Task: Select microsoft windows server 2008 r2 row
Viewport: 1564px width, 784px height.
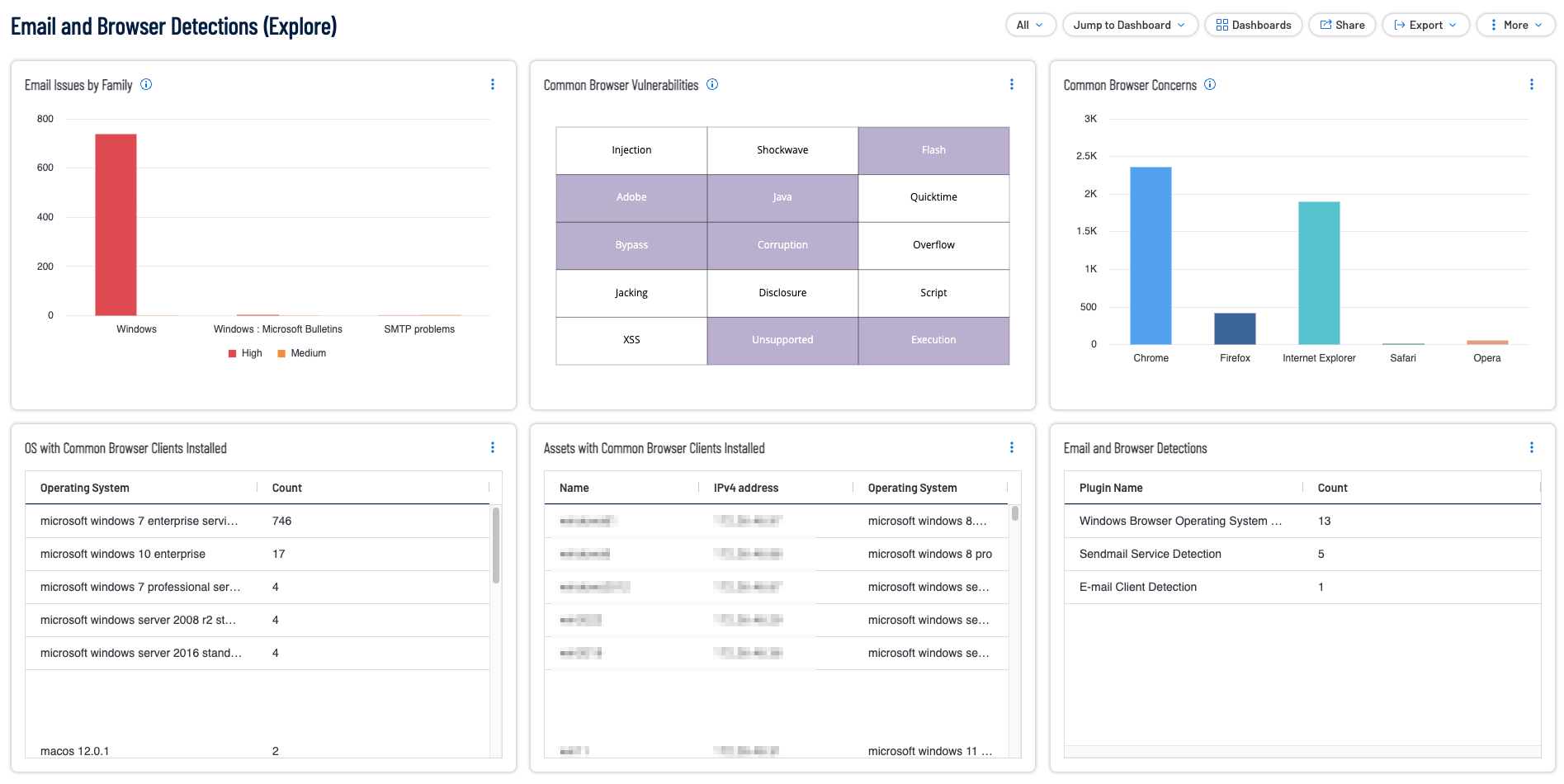Action: pos(258,620)
